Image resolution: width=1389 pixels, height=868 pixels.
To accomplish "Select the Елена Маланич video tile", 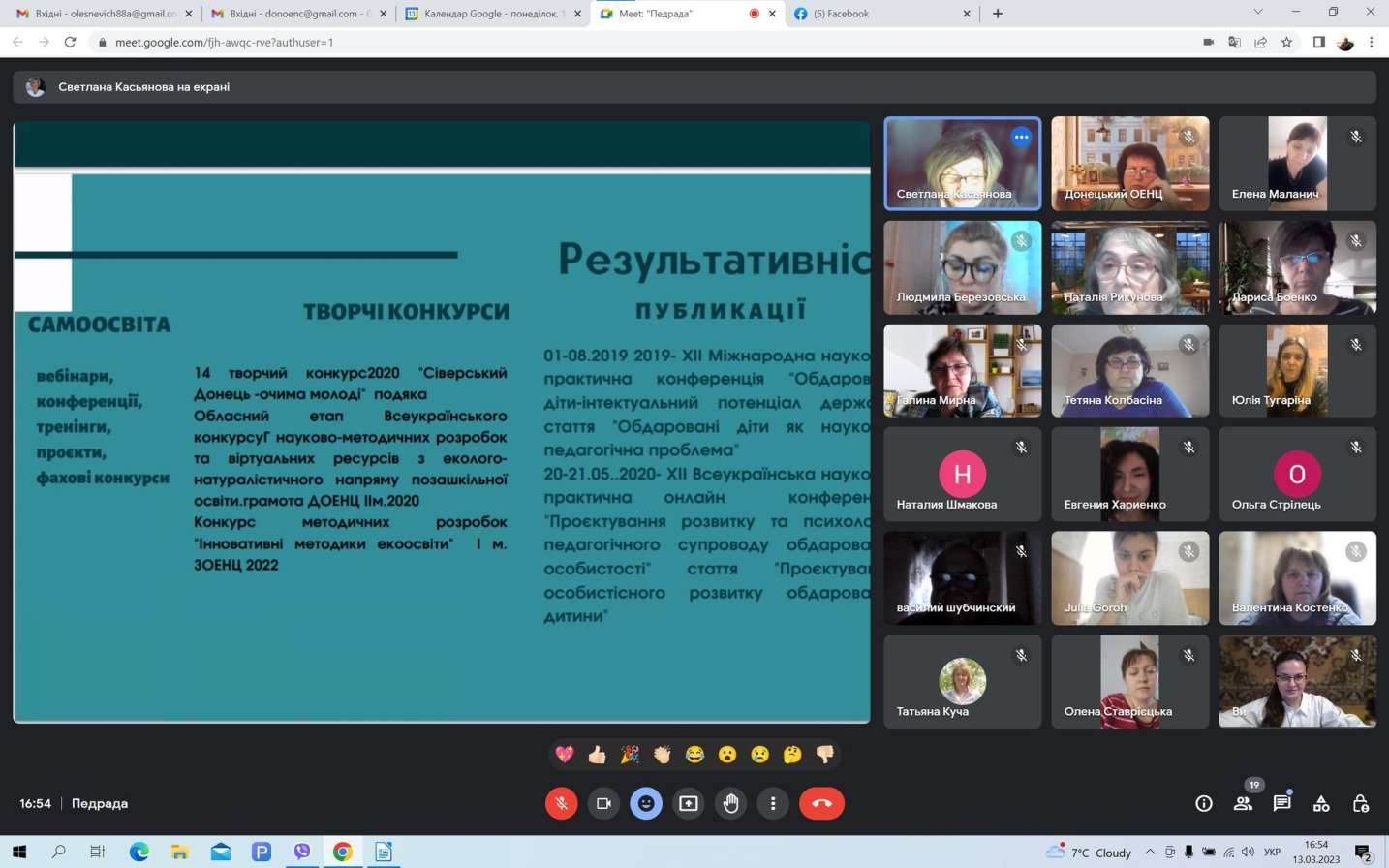I will pos(1298,164).
